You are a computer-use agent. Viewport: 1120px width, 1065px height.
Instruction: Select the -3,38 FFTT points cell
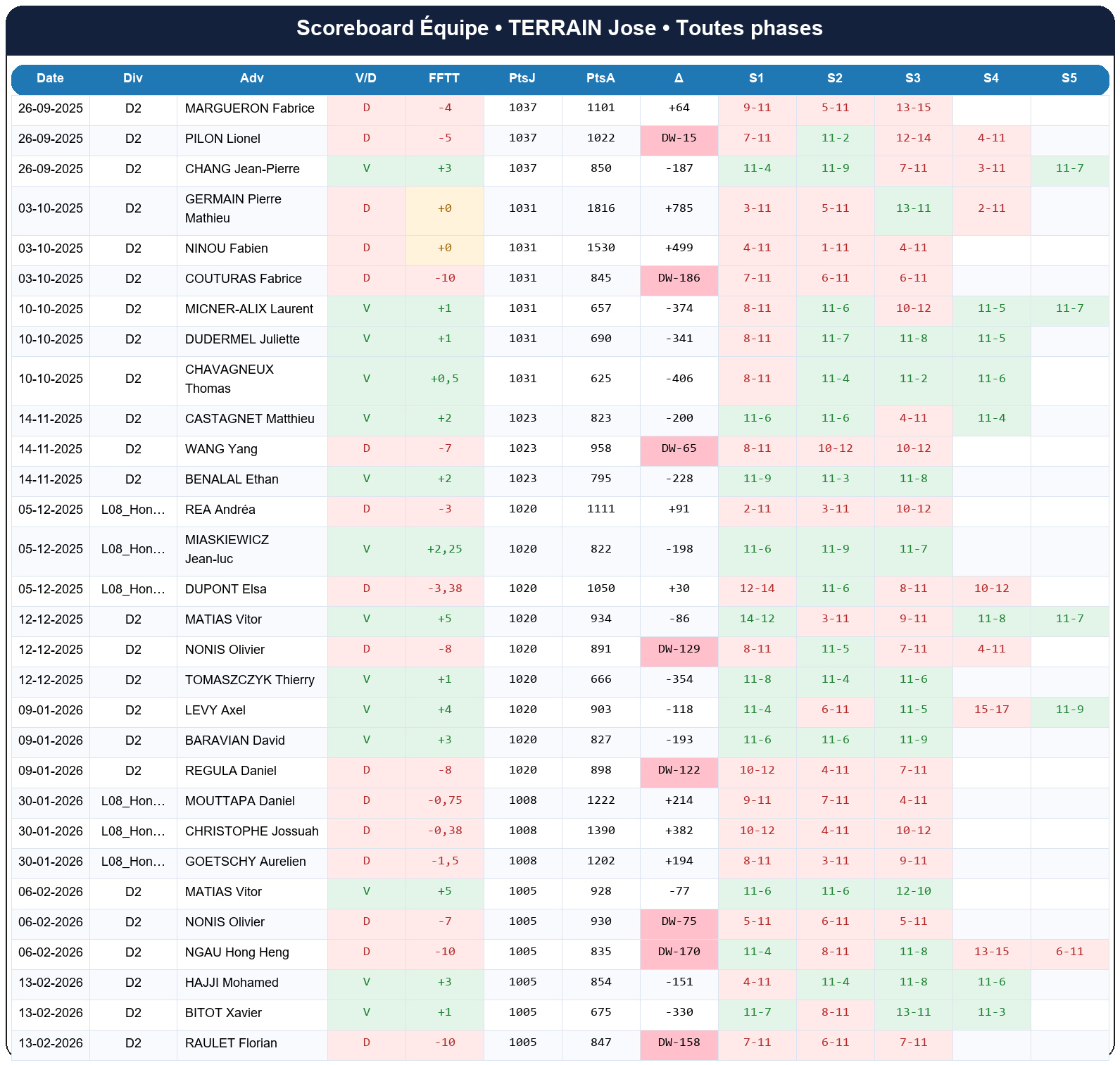(444, 588)
